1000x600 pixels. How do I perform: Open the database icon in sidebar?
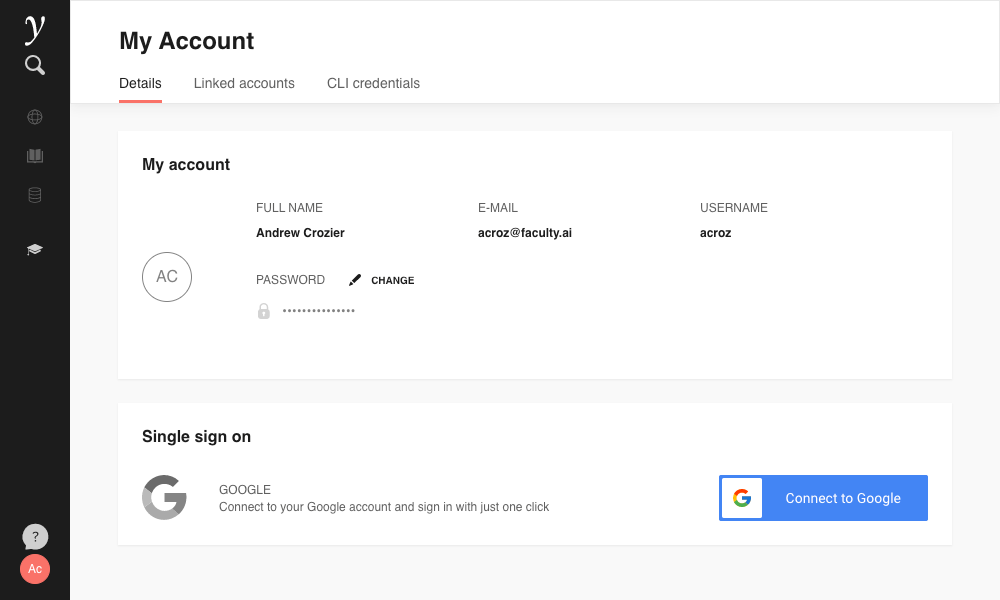(x=35, y=195)
